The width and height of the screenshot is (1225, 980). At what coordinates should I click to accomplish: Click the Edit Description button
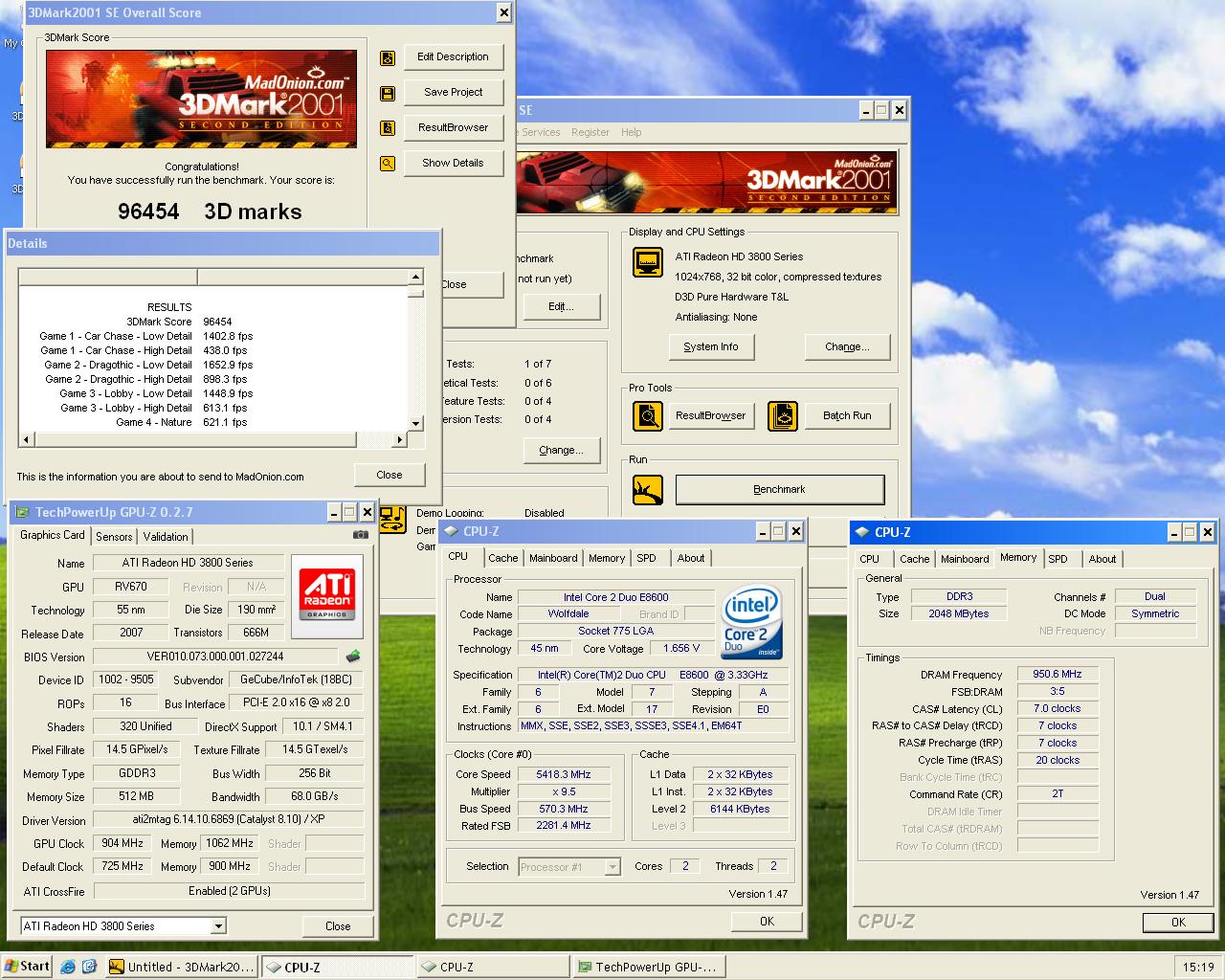453,57
